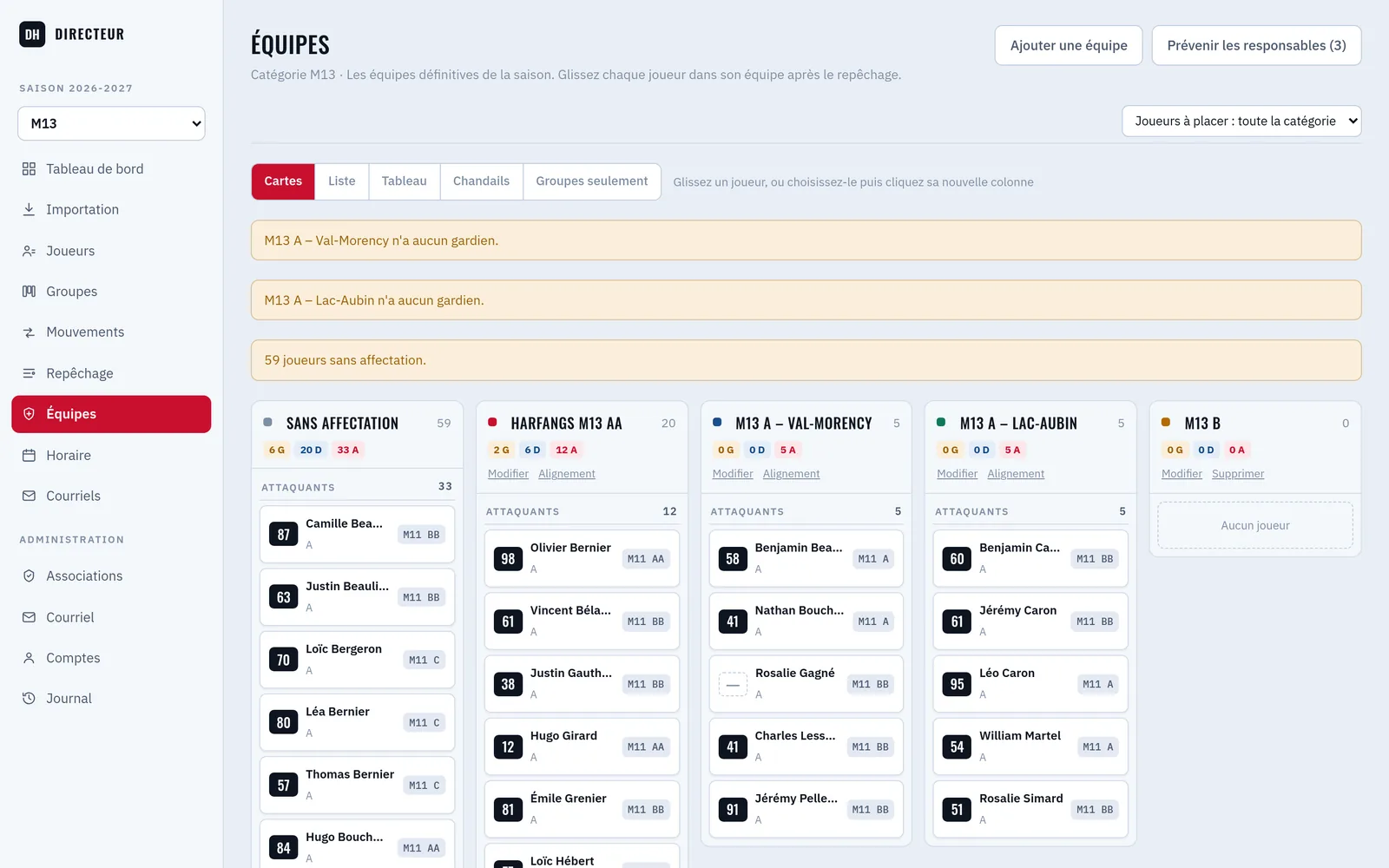Open Alignement link for Harfangs M13 AA
Viewport: 1389px width, 868px height.
pos(567,474)
